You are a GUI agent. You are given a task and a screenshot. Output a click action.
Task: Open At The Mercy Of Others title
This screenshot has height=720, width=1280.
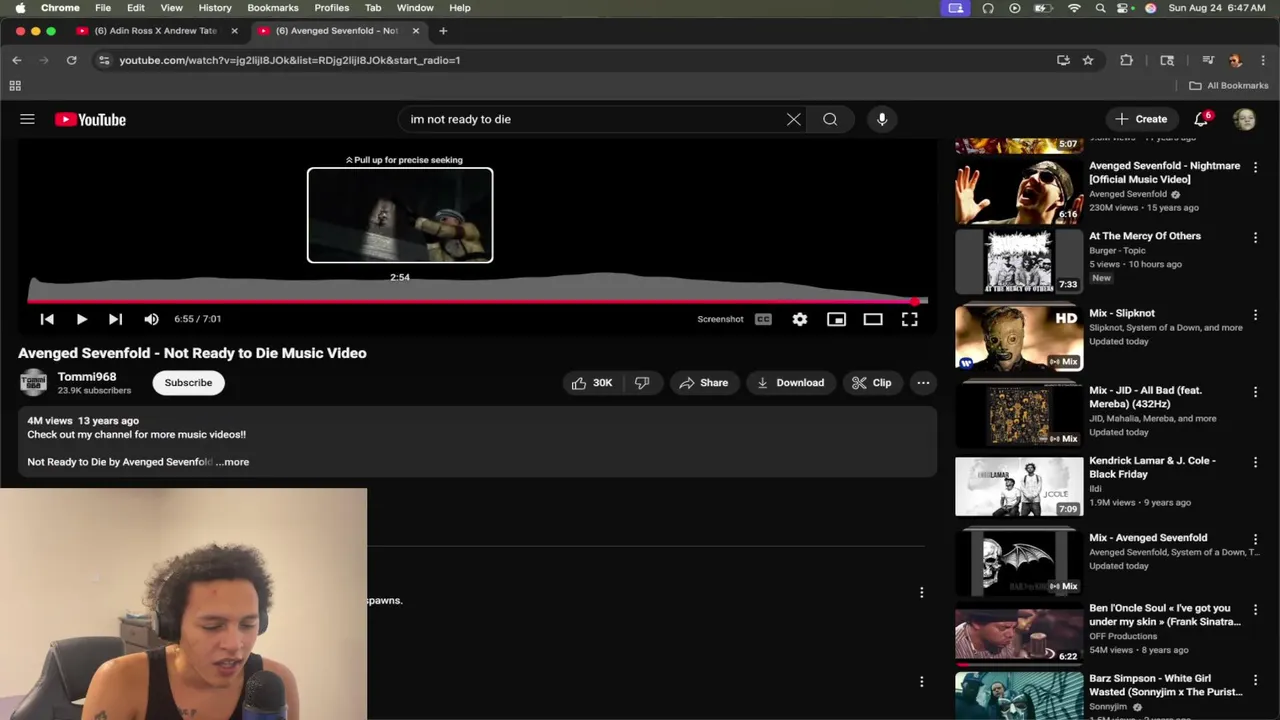[1145, 236]
